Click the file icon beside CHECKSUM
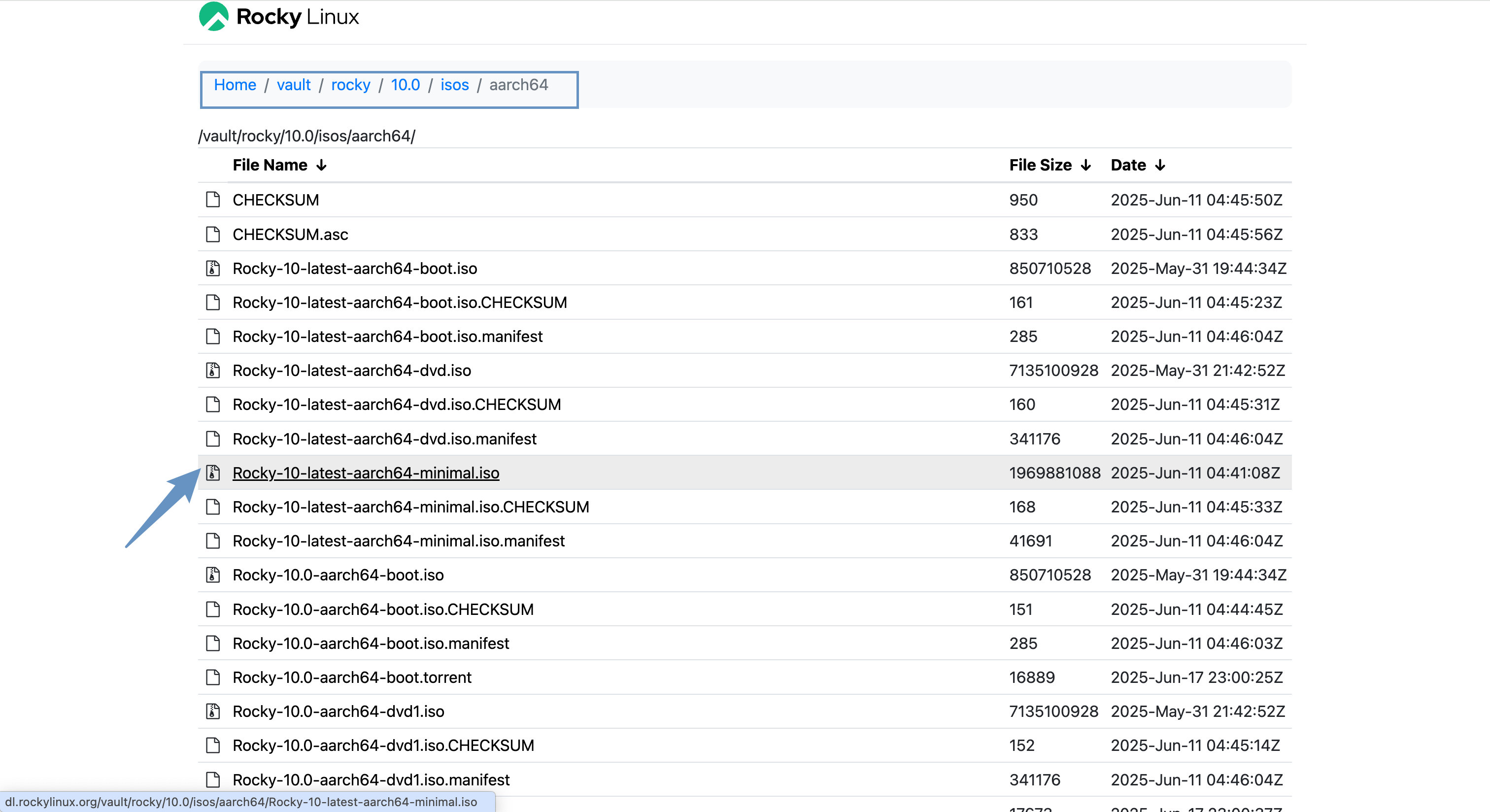1490x812 pixels. 213,200
